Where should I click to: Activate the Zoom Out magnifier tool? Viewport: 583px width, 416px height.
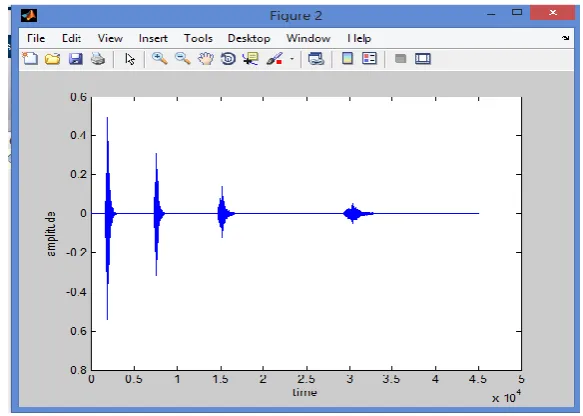[x=183, y=58]
